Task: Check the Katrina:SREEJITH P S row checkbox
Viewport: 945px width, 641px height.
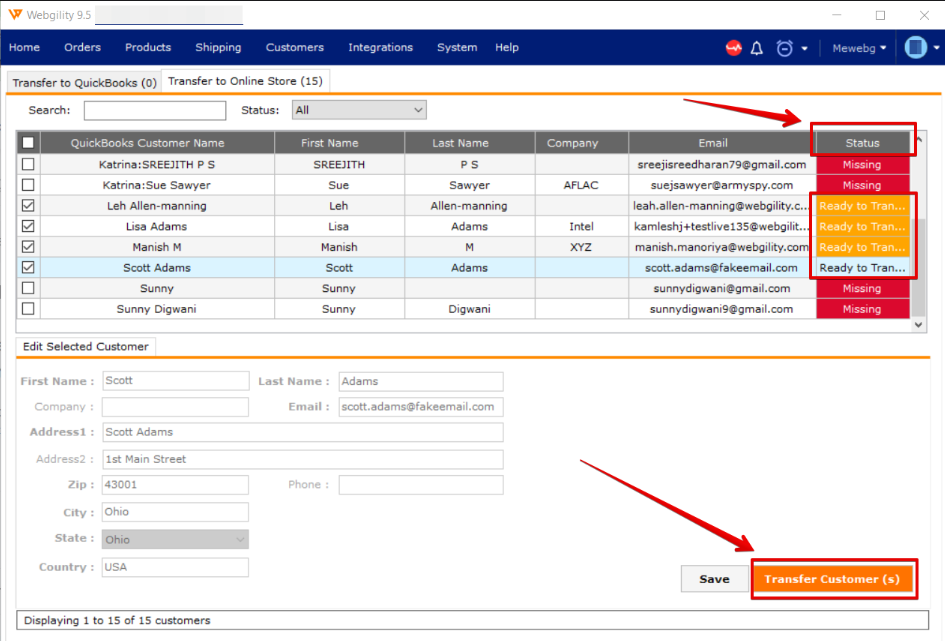Action: click(28, 164)
